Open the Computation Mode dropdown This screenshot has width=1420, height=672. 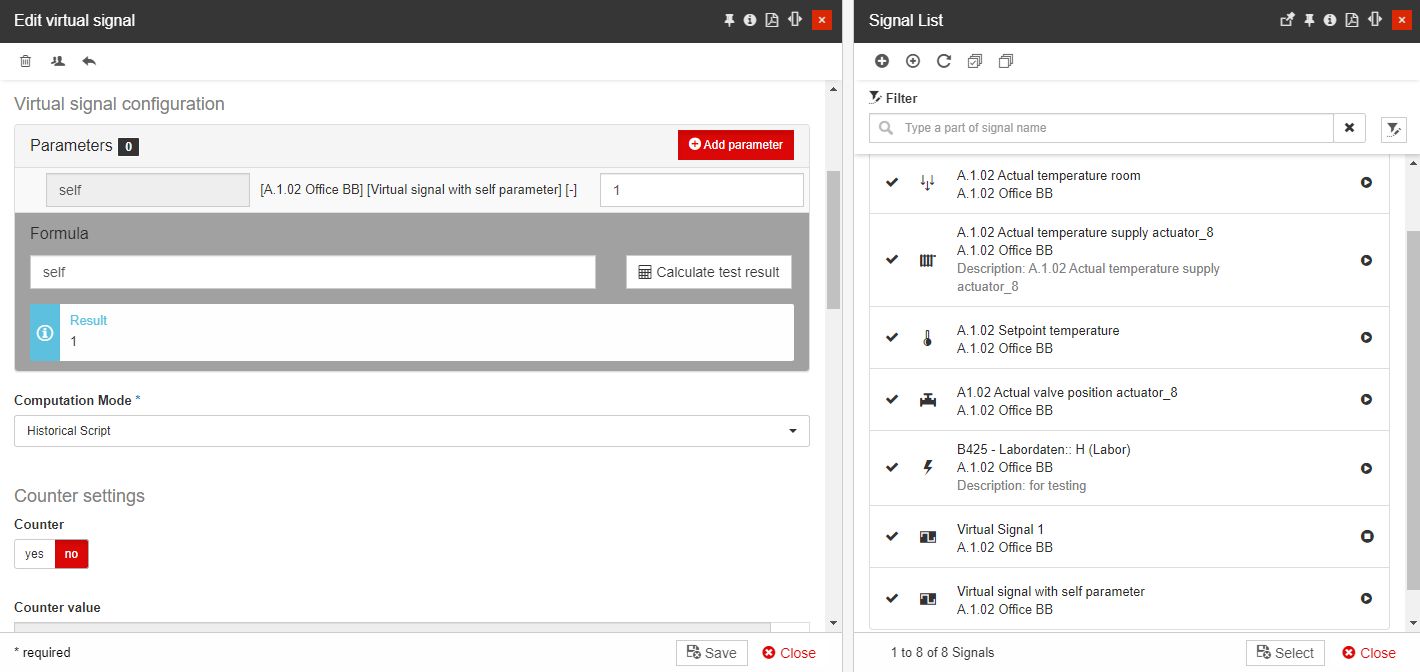point(411,431)
